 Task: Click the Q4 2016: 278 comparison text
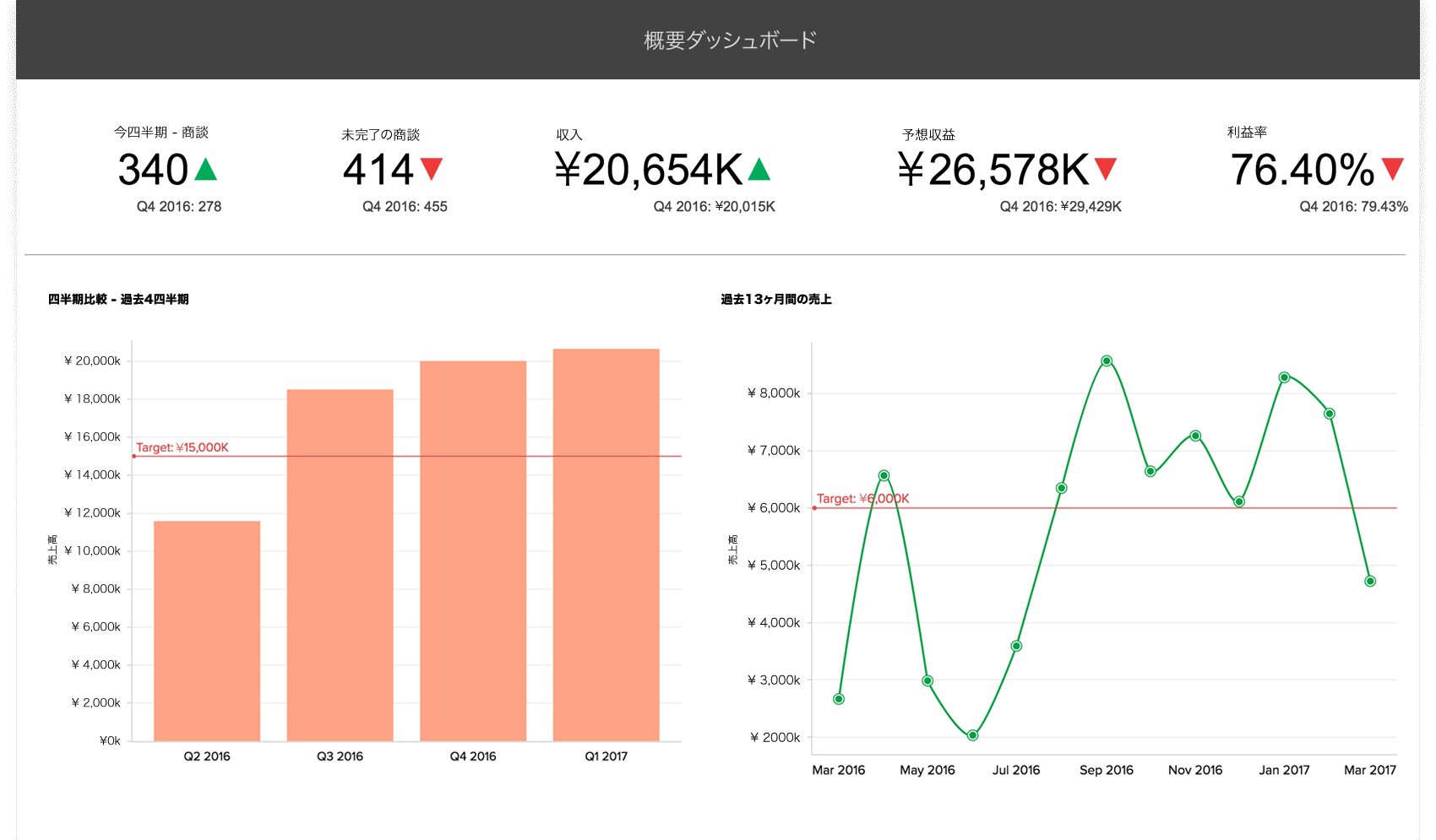(179, 206)
